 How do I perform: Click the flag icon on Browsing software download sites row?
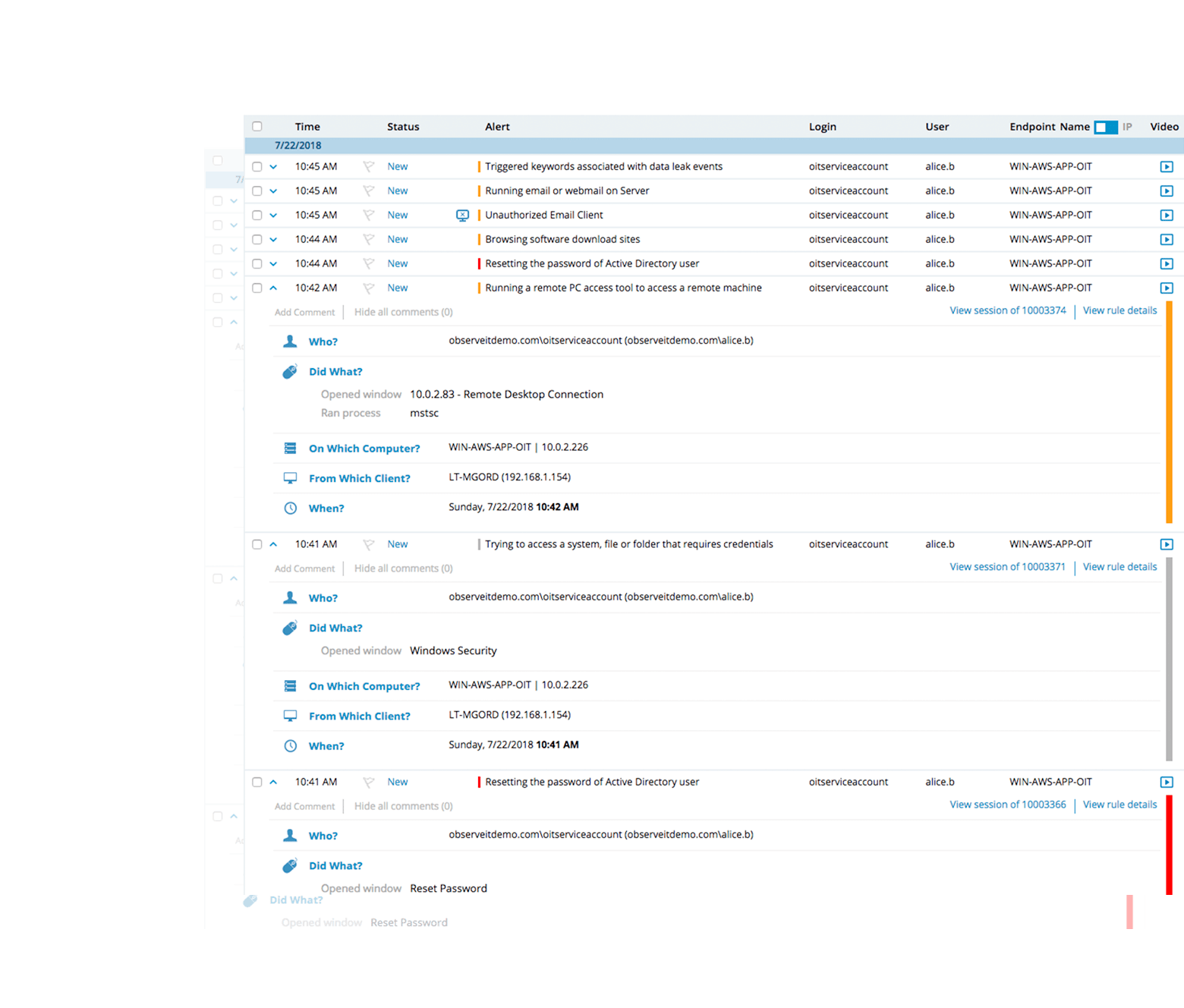(369, 240)
